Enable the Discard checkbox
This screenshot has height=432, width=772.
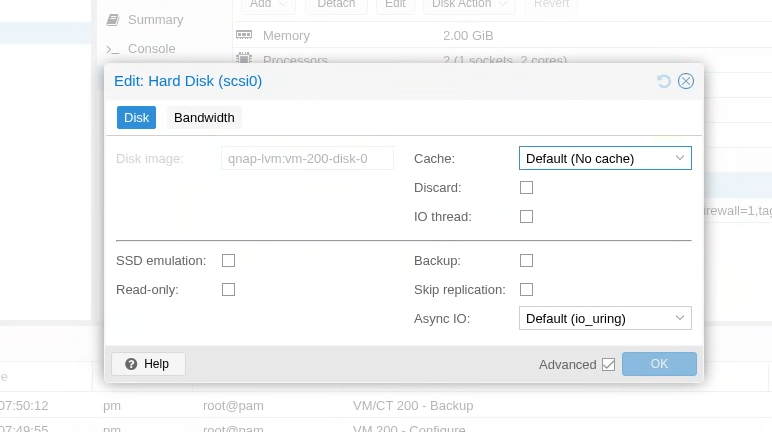click(526, 188)
